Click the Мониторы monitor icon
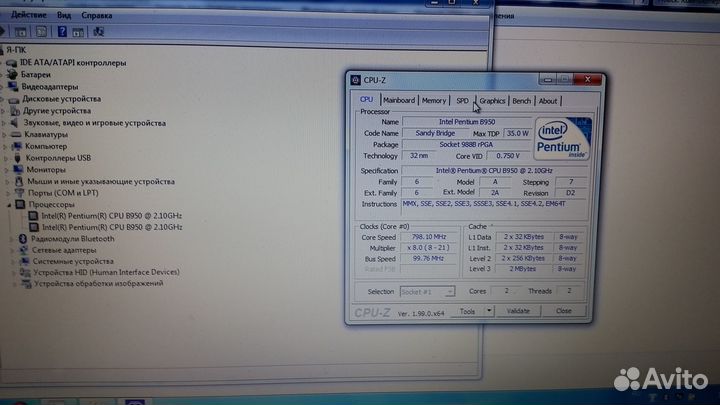The image size is (720, 405). [18, 169]
